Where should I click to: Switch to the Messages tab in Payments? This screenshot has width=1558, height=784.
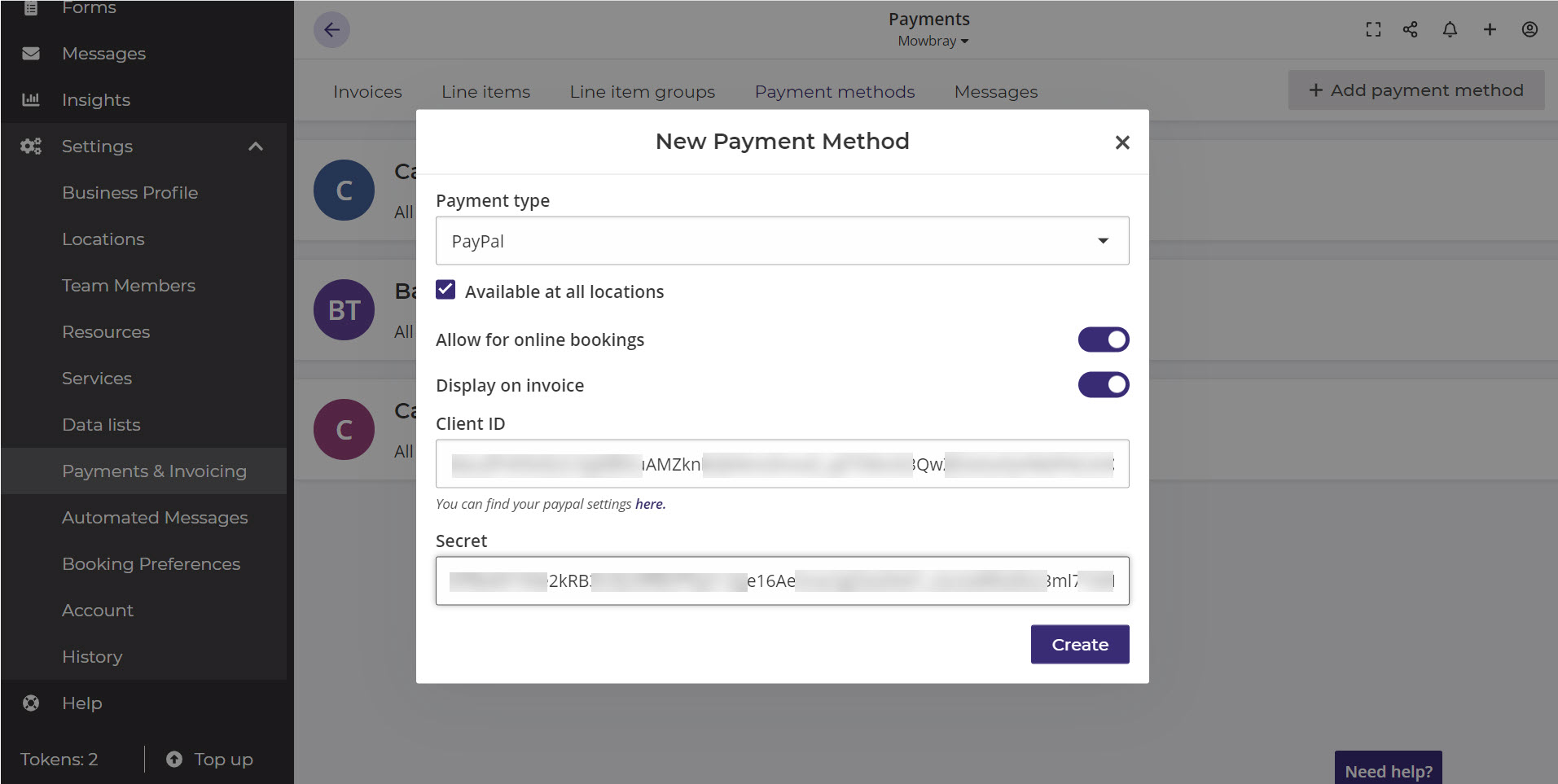(996, 92)
